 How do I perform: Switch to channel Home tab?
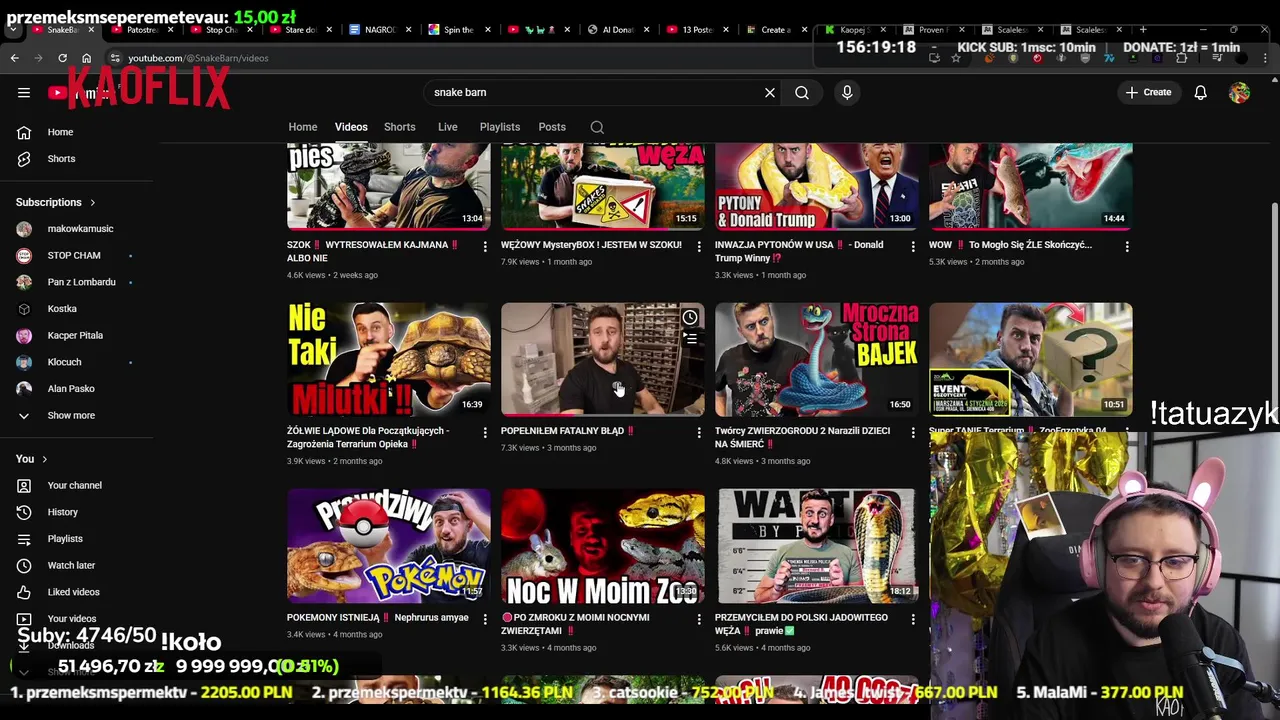[x=303, y=127]
